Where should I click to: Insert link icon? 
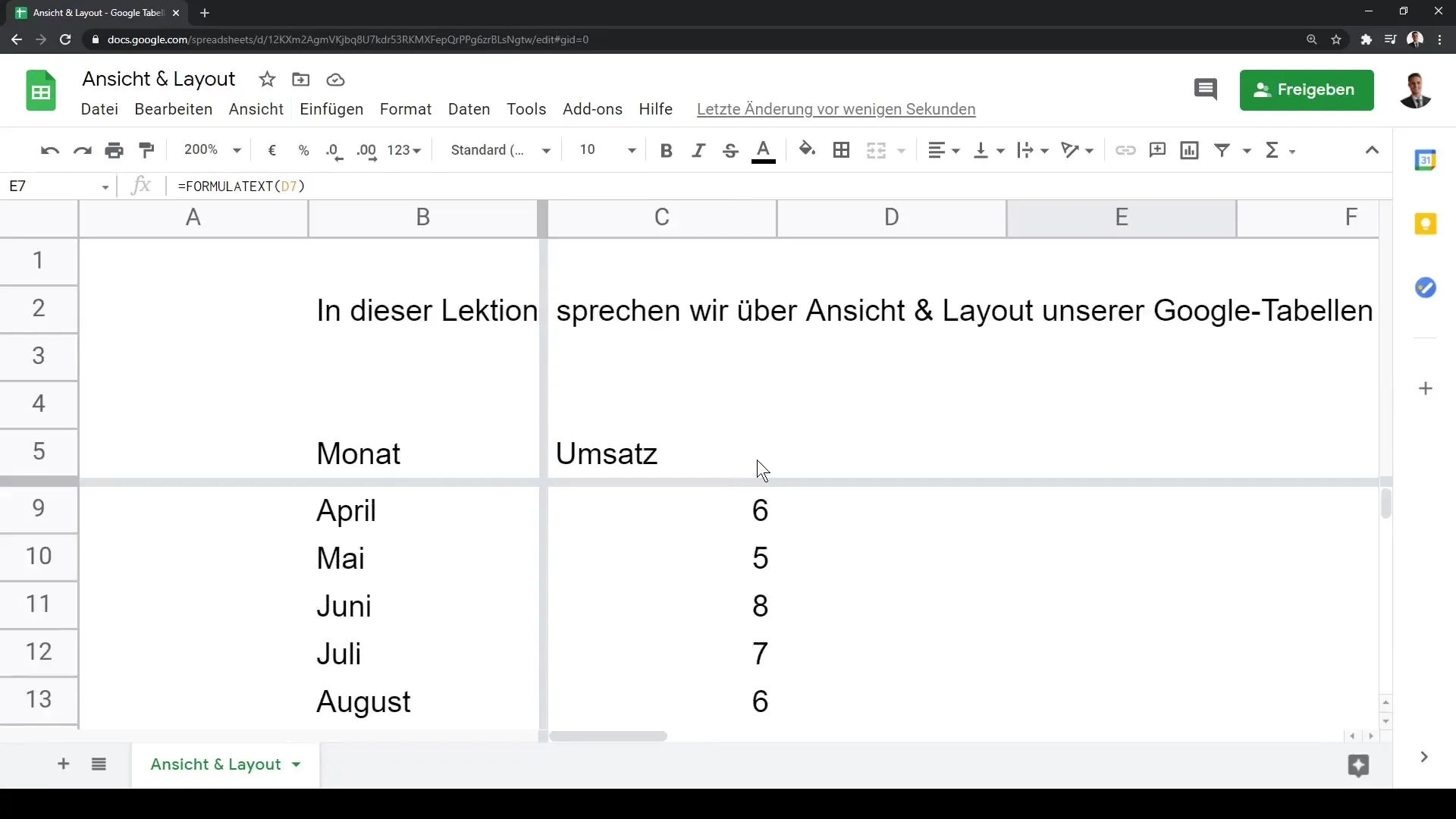pyautogui.click(x=1125, y=150)
